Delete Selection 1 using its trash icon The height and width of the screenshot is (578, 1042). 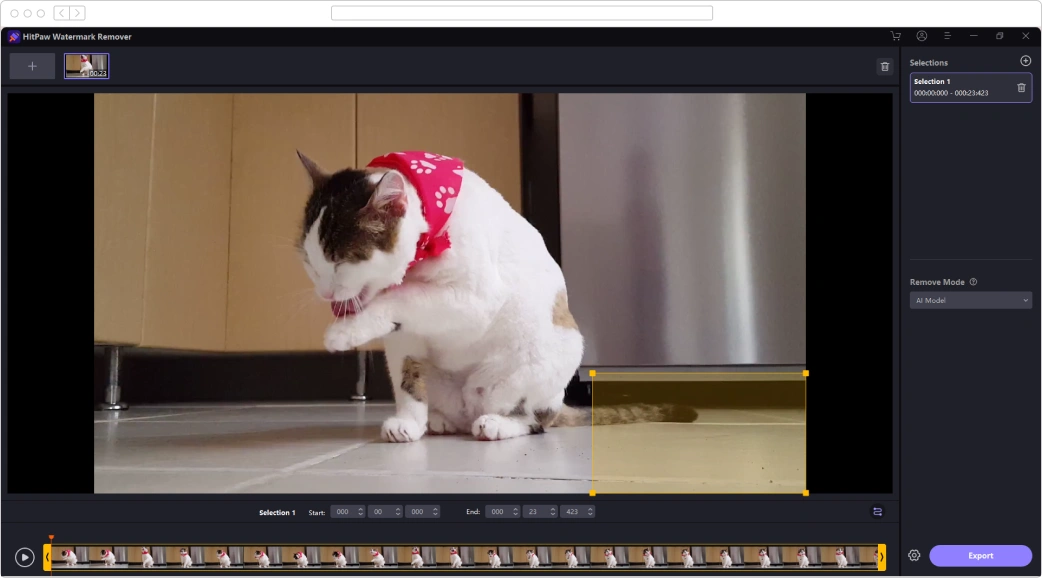coord(1020,87)
